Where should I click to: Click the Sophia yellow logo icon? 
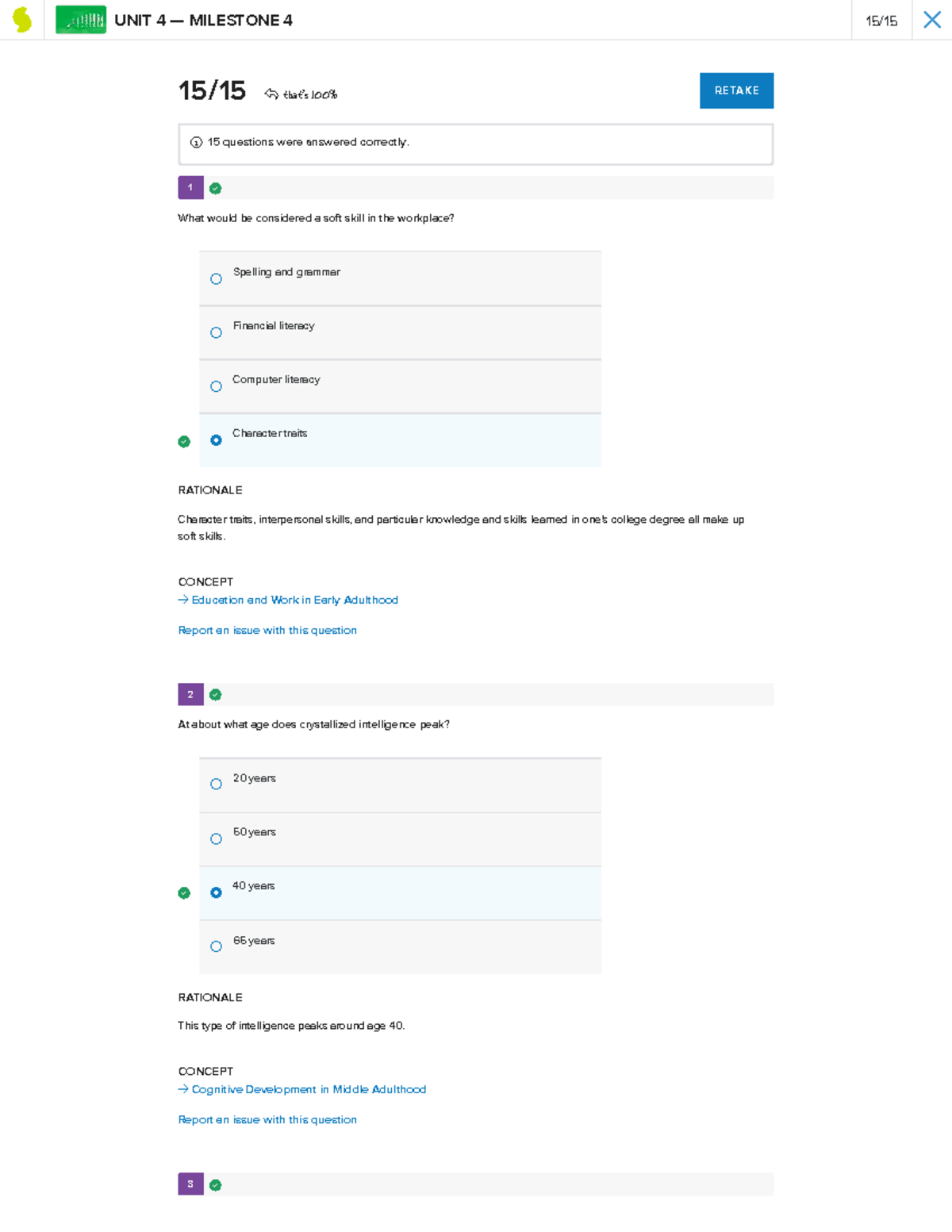pyautogui.click(x=22, y=20)
